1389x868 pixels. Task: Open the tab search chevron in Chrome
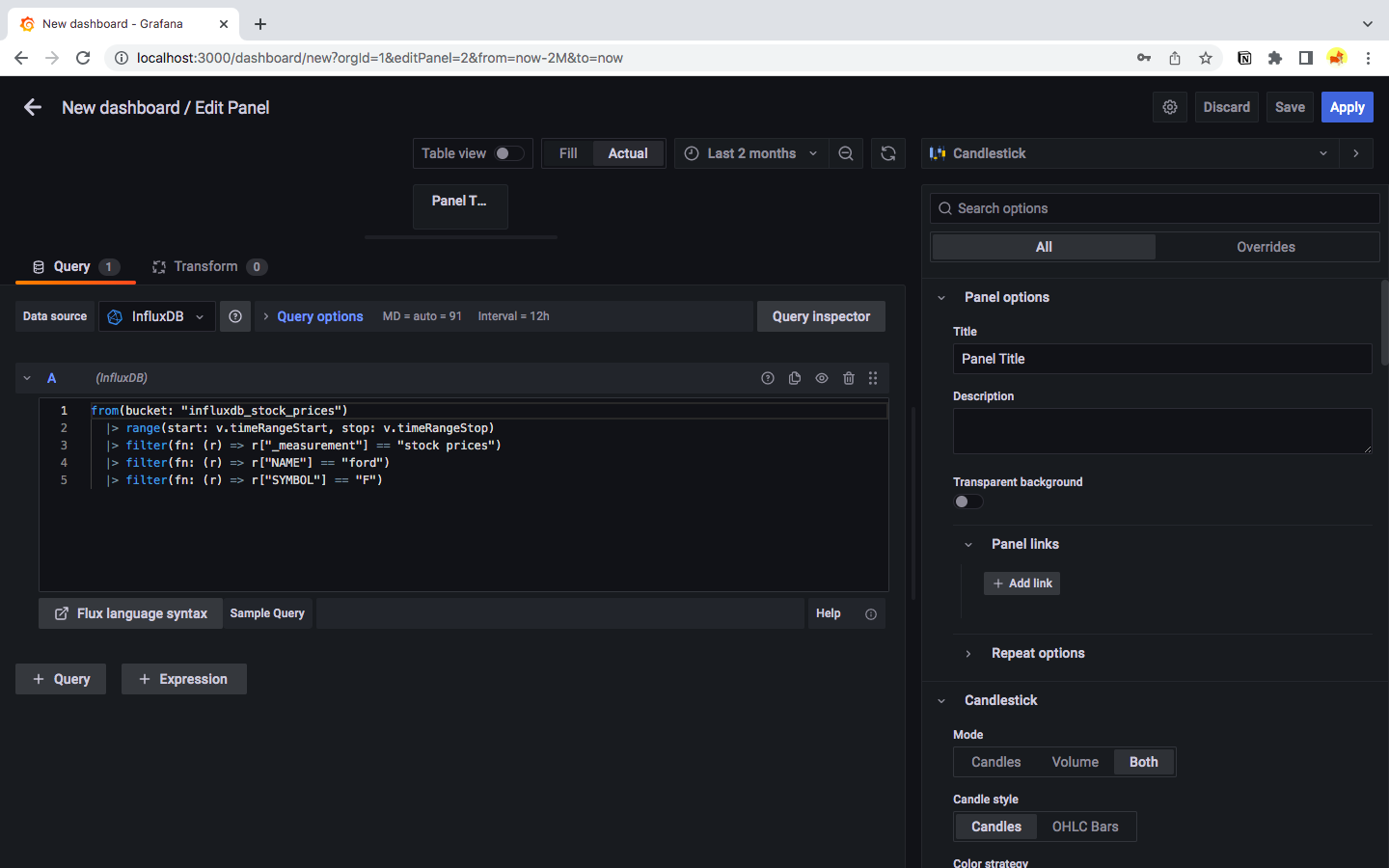1367,24
